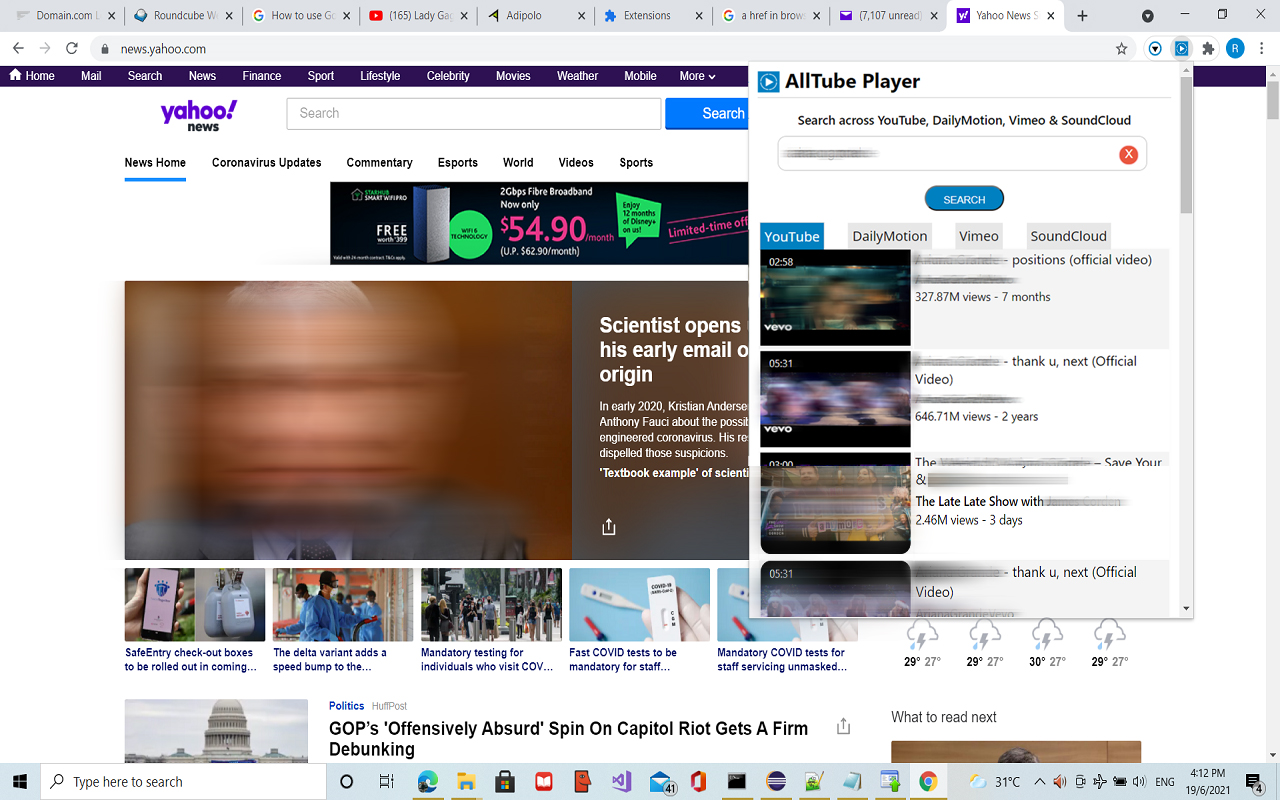Clear the search field using the red X
Image resolution: width=1280 pixels, height=800 pixels.
pyautogui.click(x=1128, y=154)
